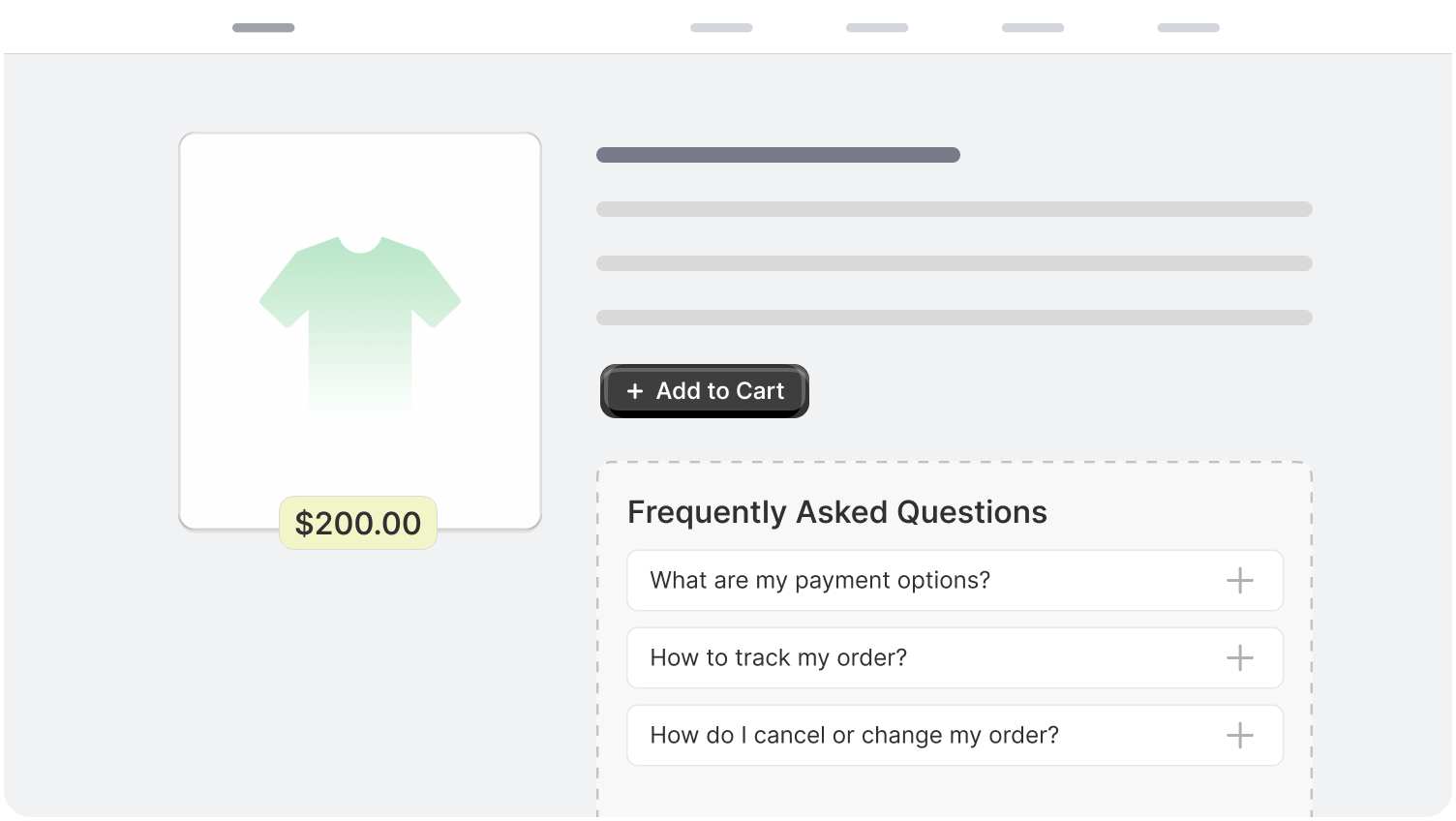Click the plus icon next to payment options question

click(x=1239, y=581)
